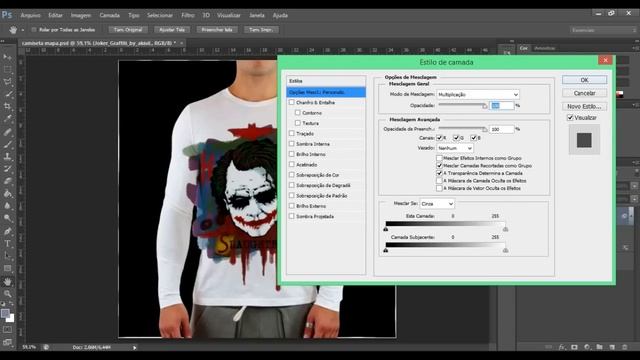Select the Eyedropper tool
Viewport: 640px width, 360px height.
7,119
